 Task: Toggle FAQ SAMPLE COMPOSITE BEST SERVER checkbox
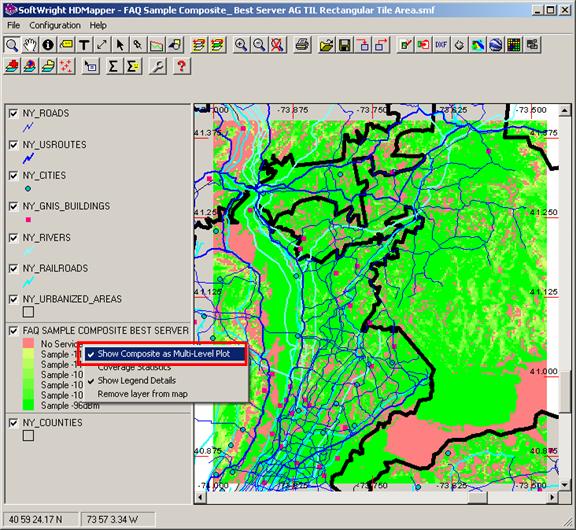14,331
